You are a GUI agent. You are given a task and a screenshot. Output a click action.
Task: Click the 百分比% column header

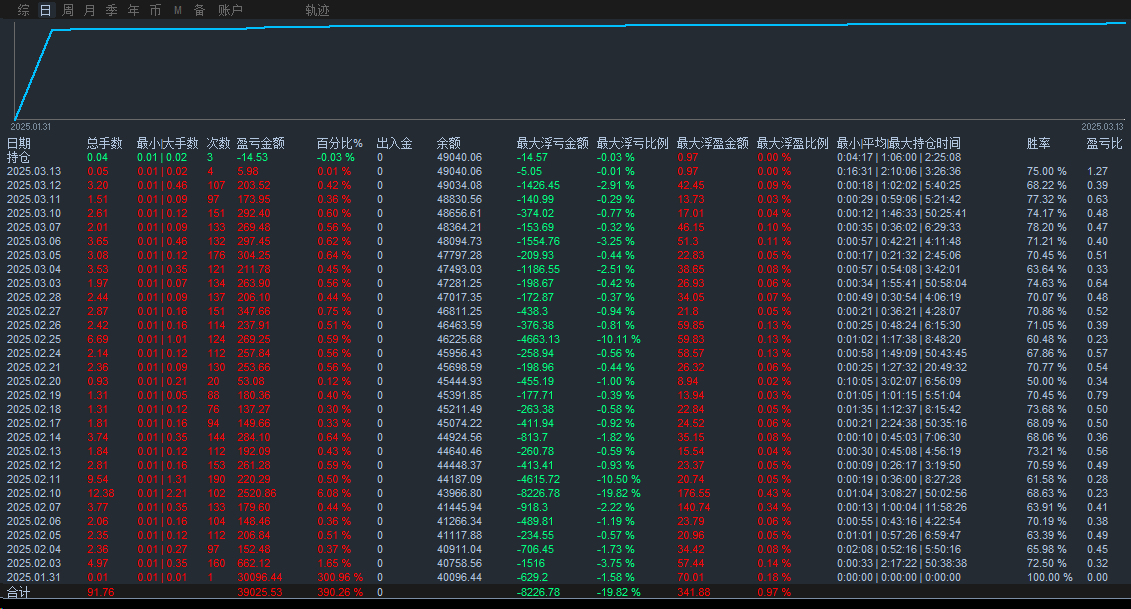[x=340, y=143]
